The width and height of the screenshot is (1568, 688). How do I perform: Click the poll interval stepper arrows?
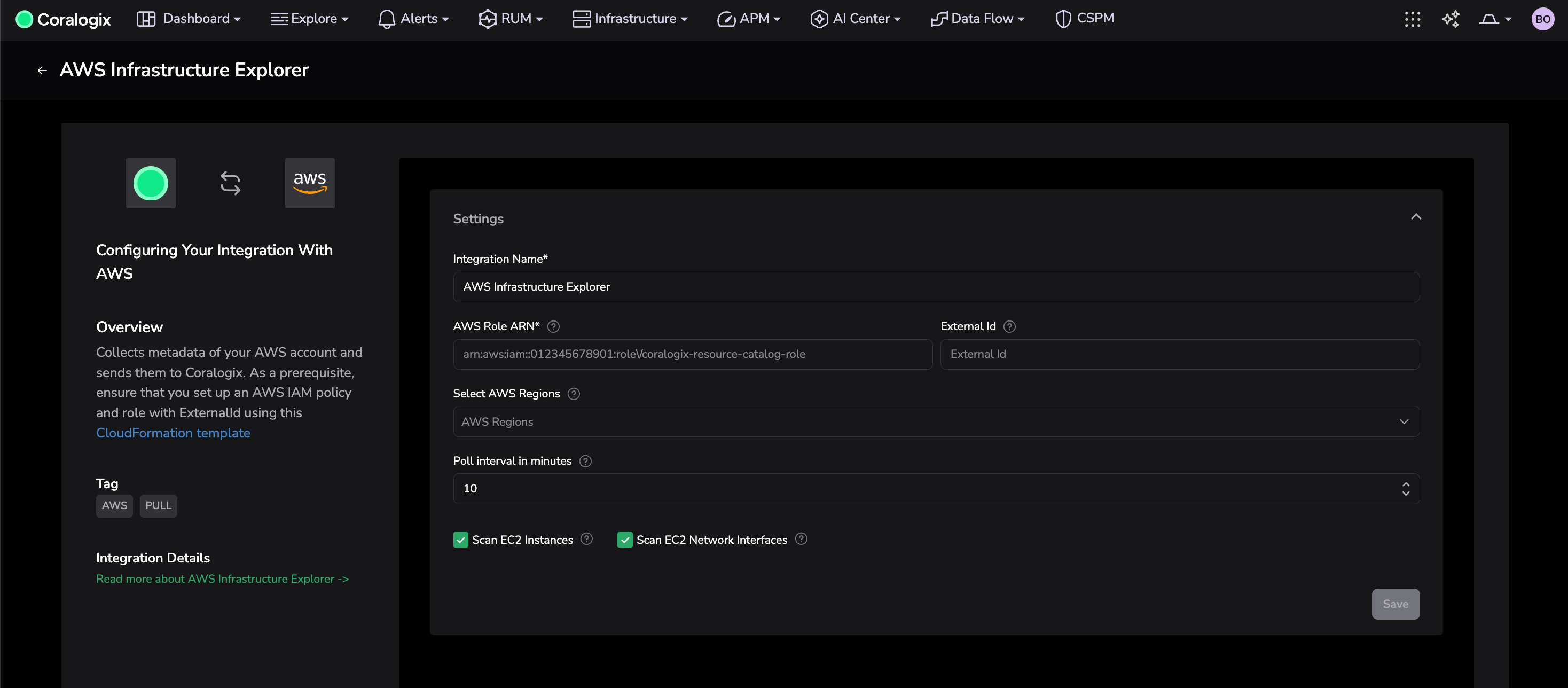(x=1406, y=489)
